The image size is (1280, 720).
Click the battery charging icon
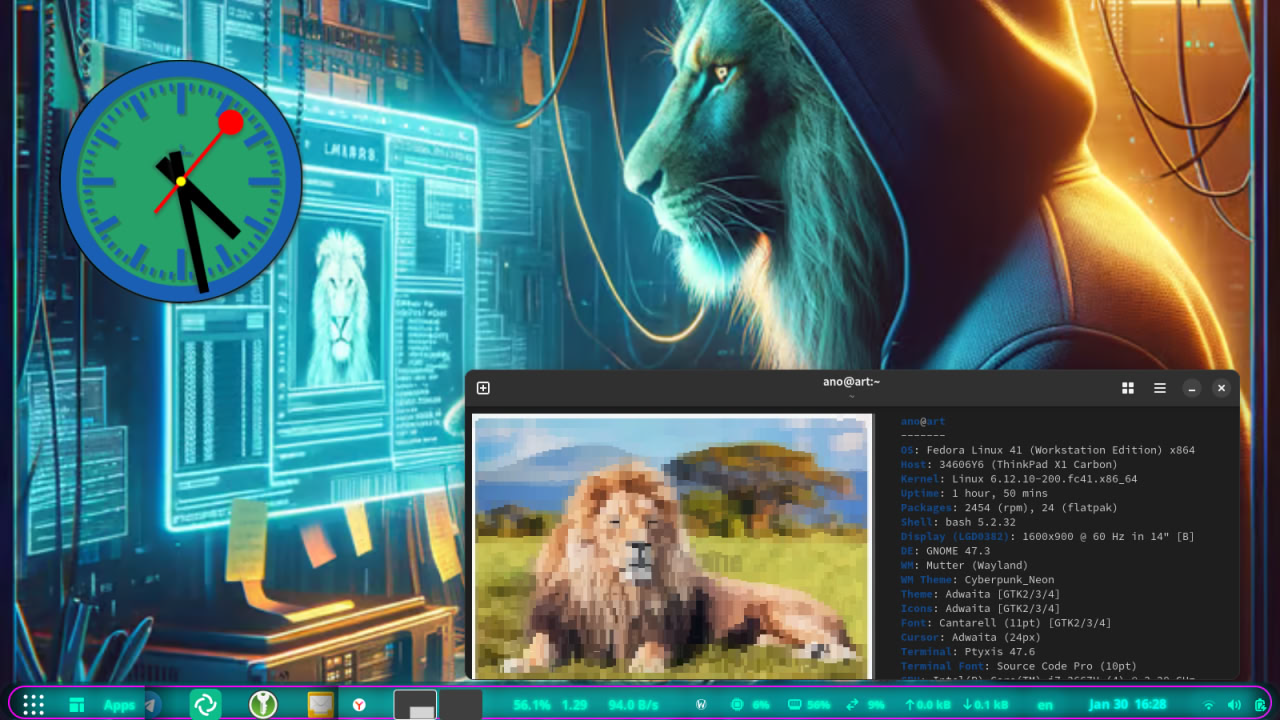[1260, 705]
